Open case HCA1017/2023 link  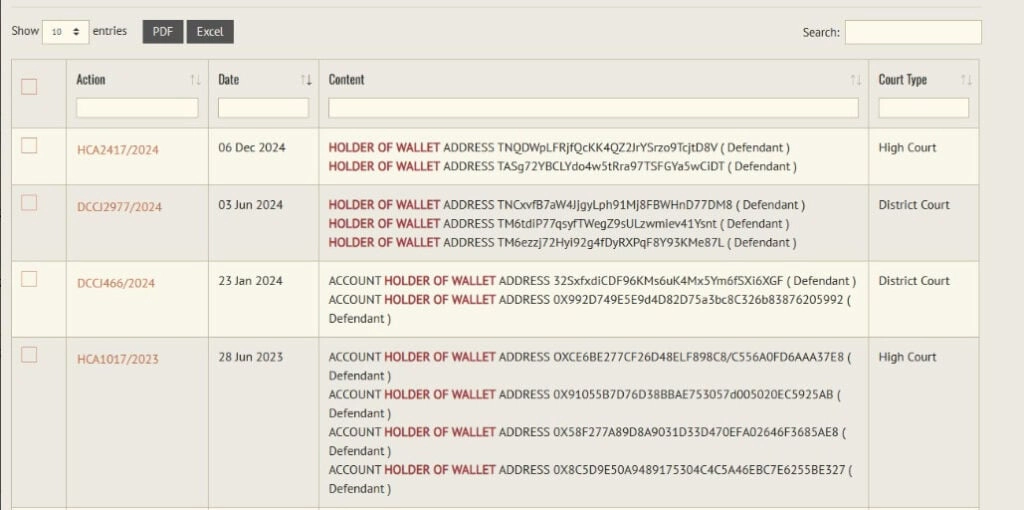coord(118,359)
